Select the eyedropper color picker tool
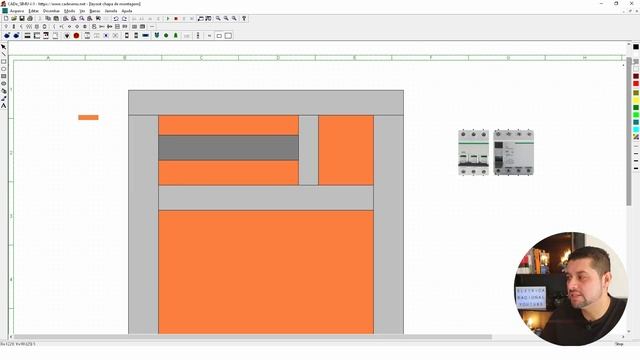The width and height of the screenshot is (640, 360). pos(4,98)
